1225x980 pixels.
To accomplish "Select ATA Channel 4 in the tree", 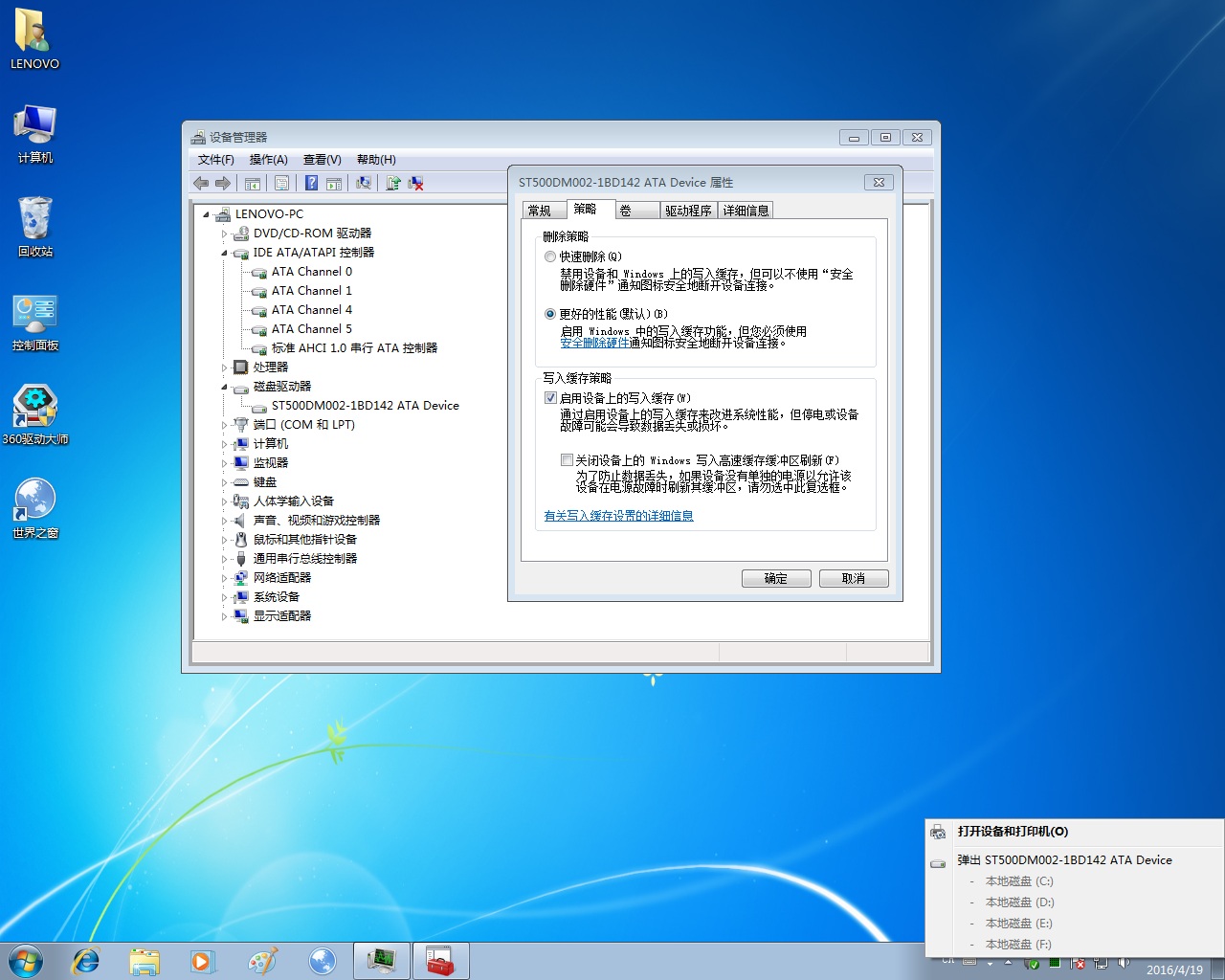I will [311, 310].
